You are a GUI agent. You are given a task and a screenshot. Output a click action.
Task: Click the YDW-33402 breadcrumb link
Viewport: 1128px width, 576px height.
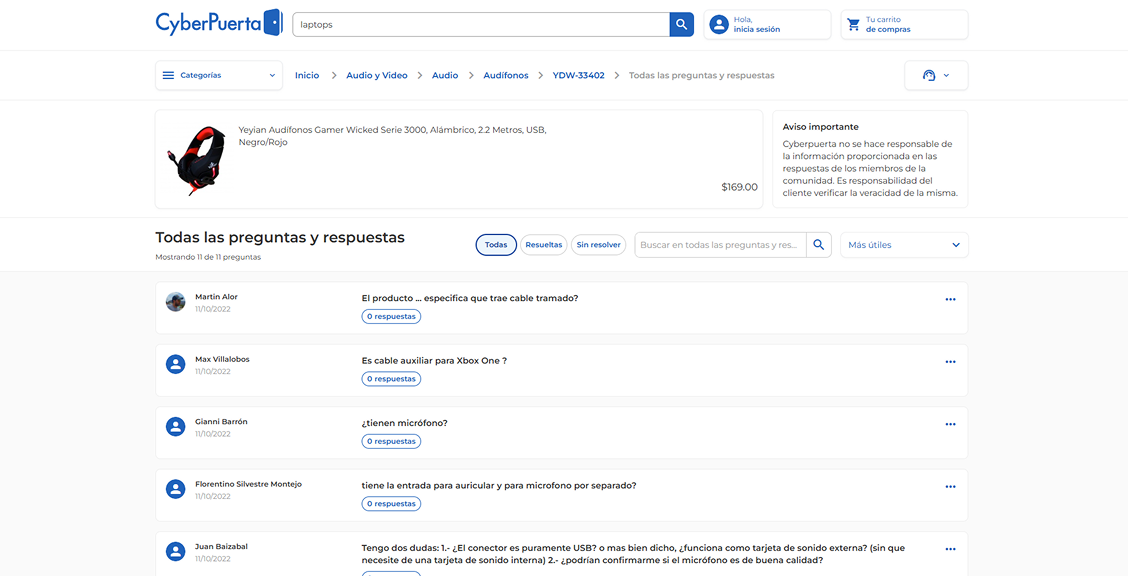click(578, 76)
